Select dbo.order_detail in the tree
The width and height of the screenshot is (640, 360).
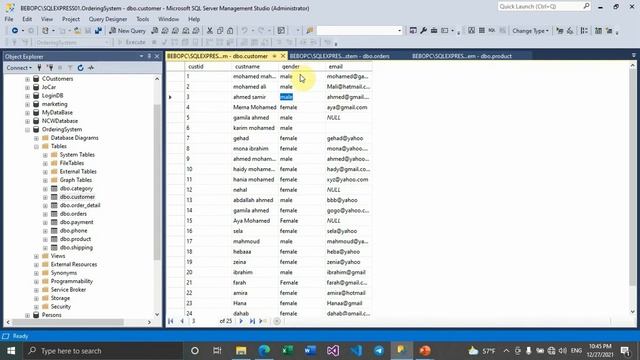(80, 205)
